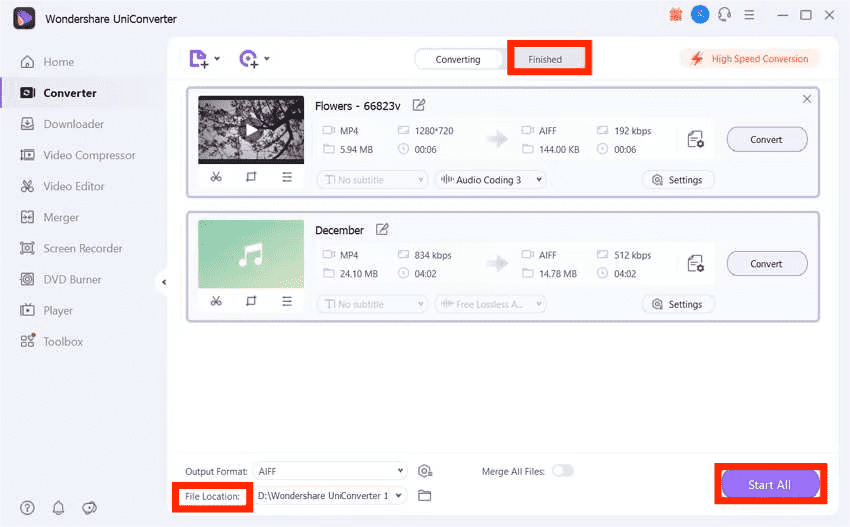The image size is (850, 527).
Task: Trim Flowers video with scissors icon
Action: (x=216, y=177)
